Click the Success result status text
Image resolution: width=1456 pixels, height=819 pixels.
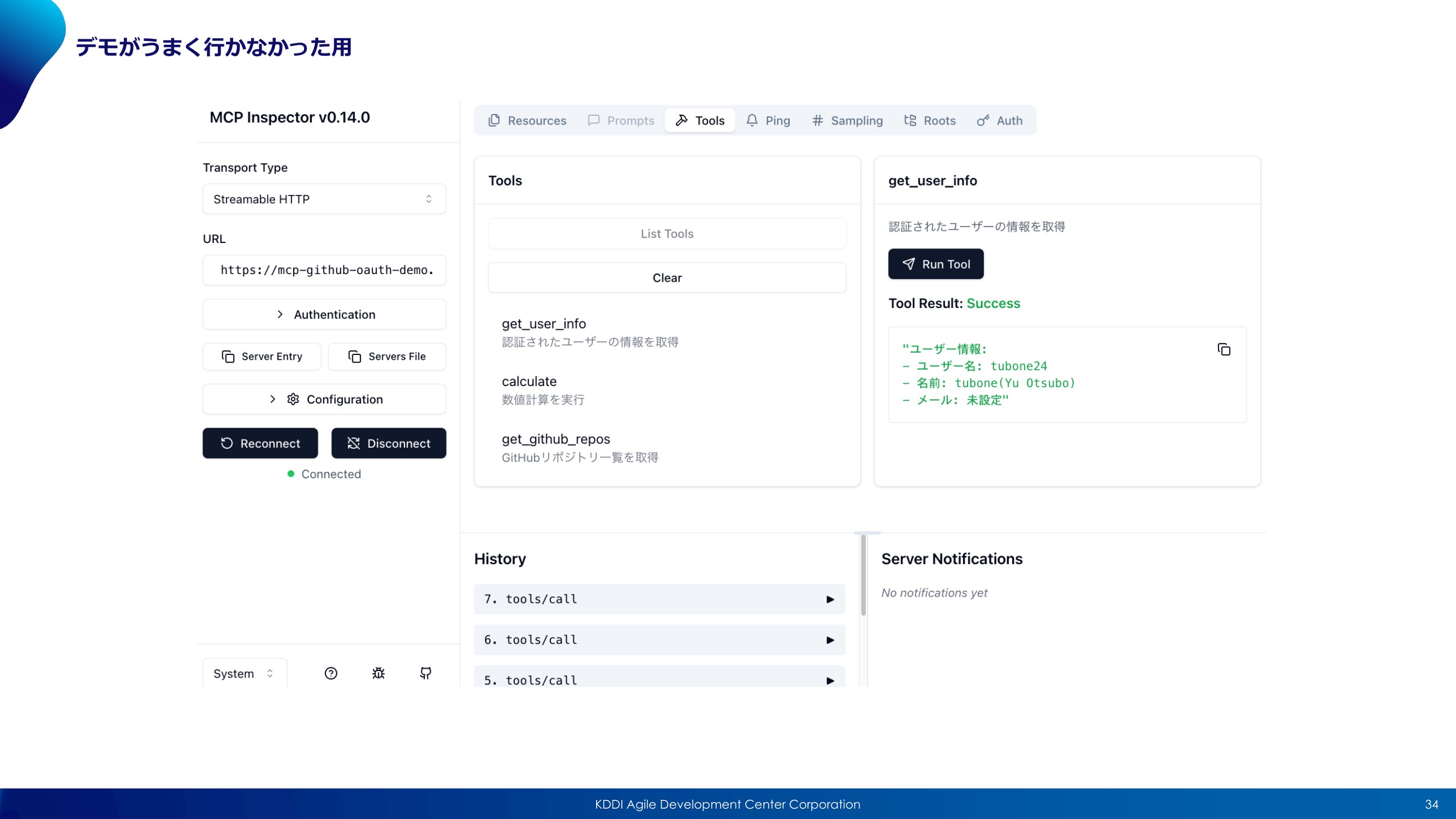click(x=993, y=304)
